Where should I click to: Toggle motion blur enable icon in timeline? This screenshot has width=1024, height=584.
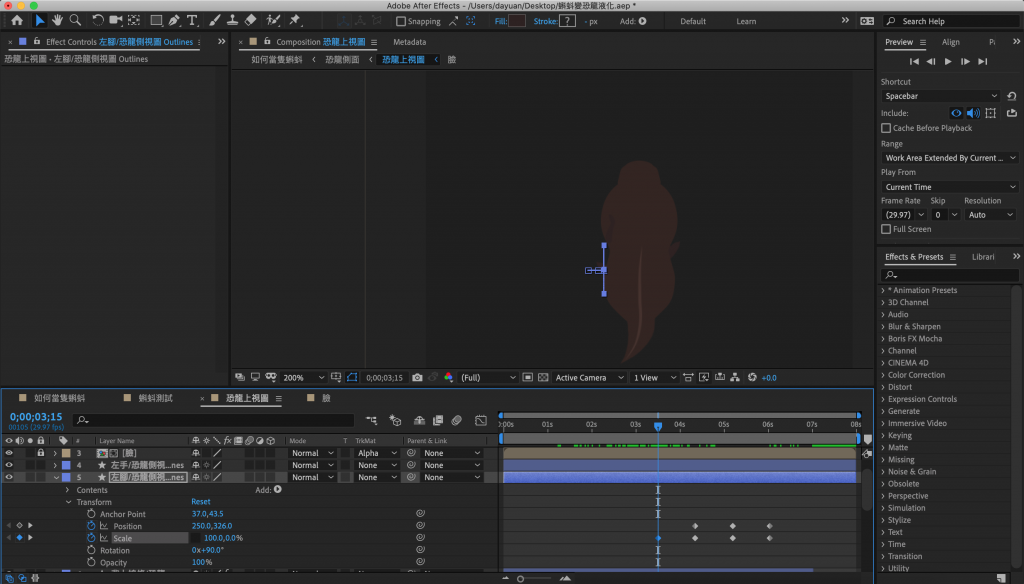(x=456, y=421)
